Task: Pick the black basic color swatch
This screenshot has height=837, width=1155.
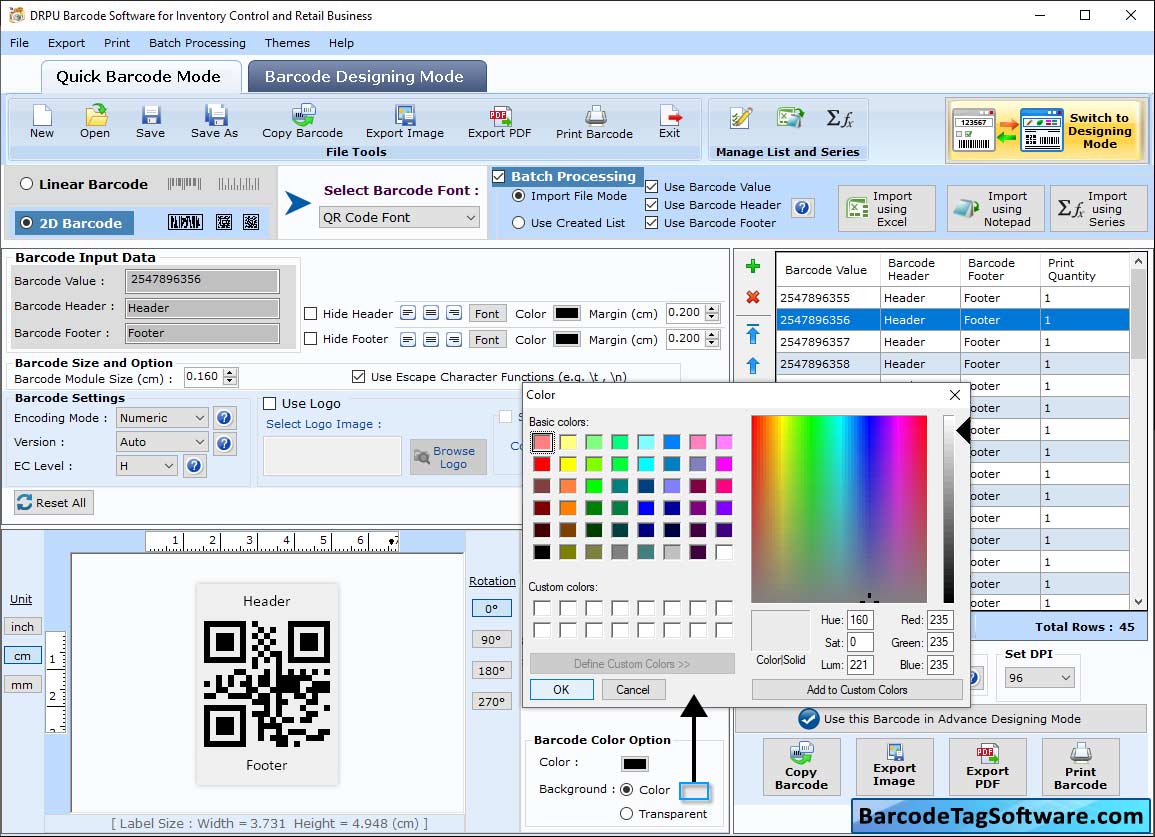Action: click(542, 553)
